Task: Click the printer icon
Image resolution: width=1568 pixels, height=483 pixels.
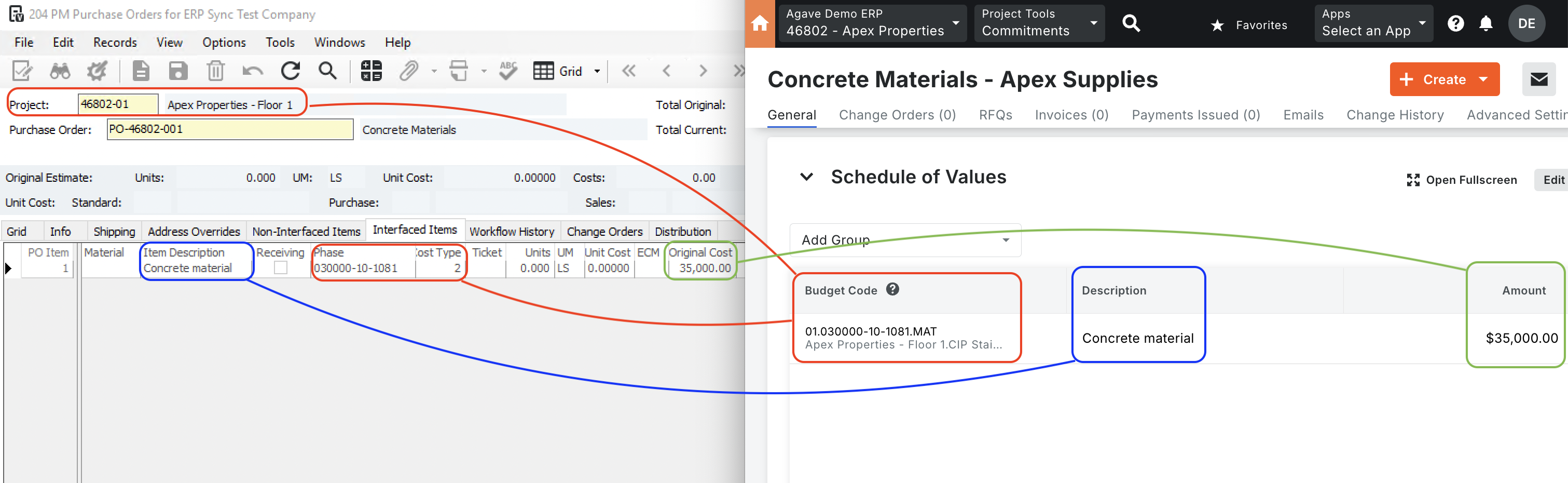Action: (x=459, y=71)
